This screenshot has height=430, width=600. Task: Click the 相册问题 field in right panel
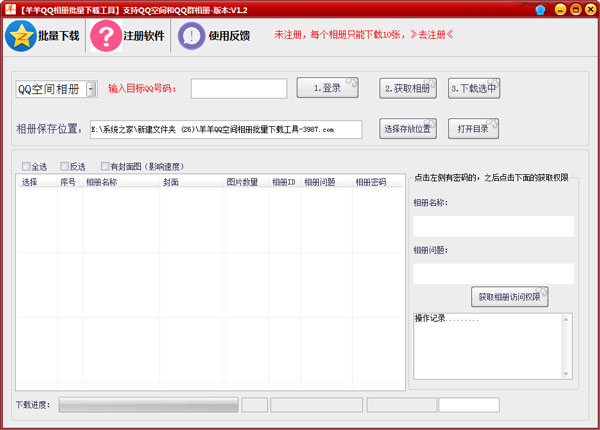point(494,274)
